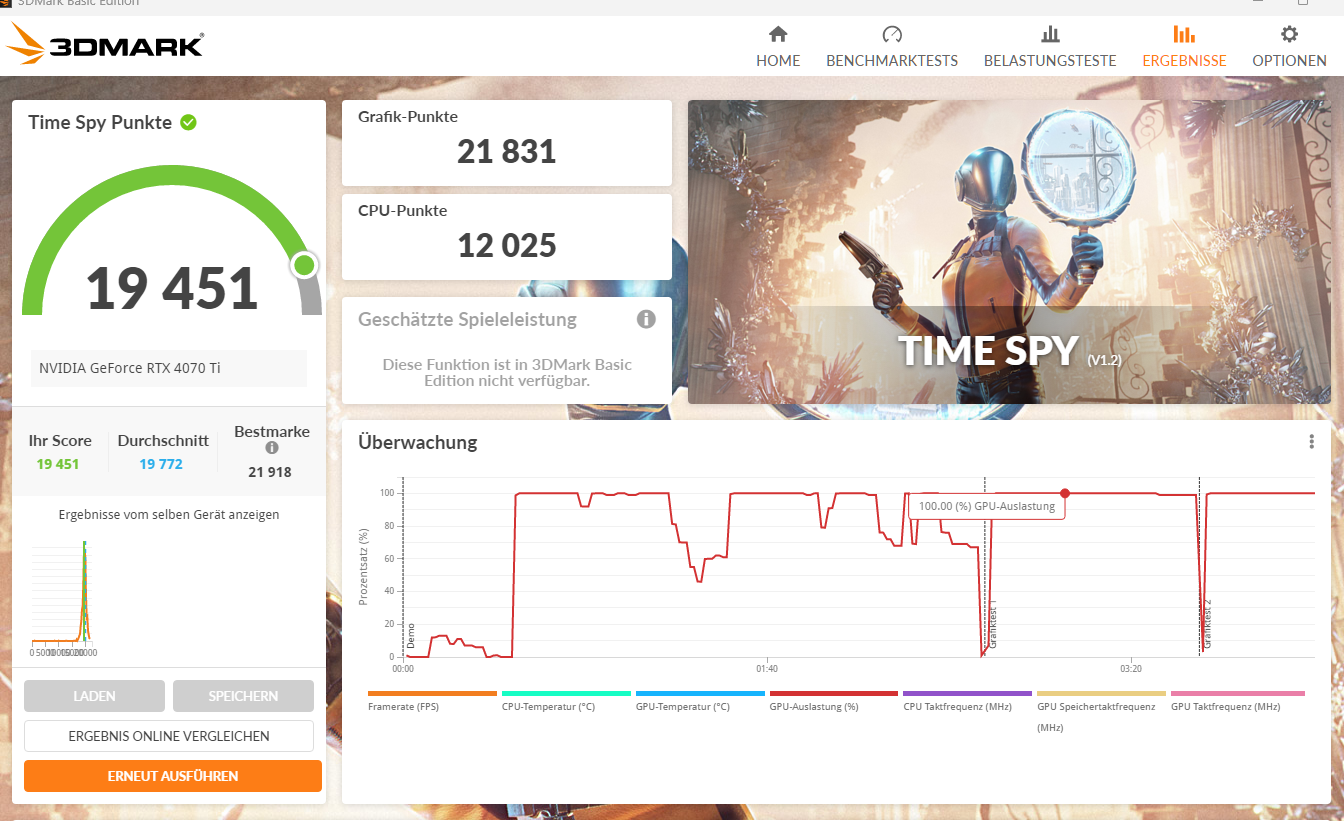Click the Geschätzte Spieleleistung heading
The width and height of the screenshot is (1344, 821).
click(467, 320)
